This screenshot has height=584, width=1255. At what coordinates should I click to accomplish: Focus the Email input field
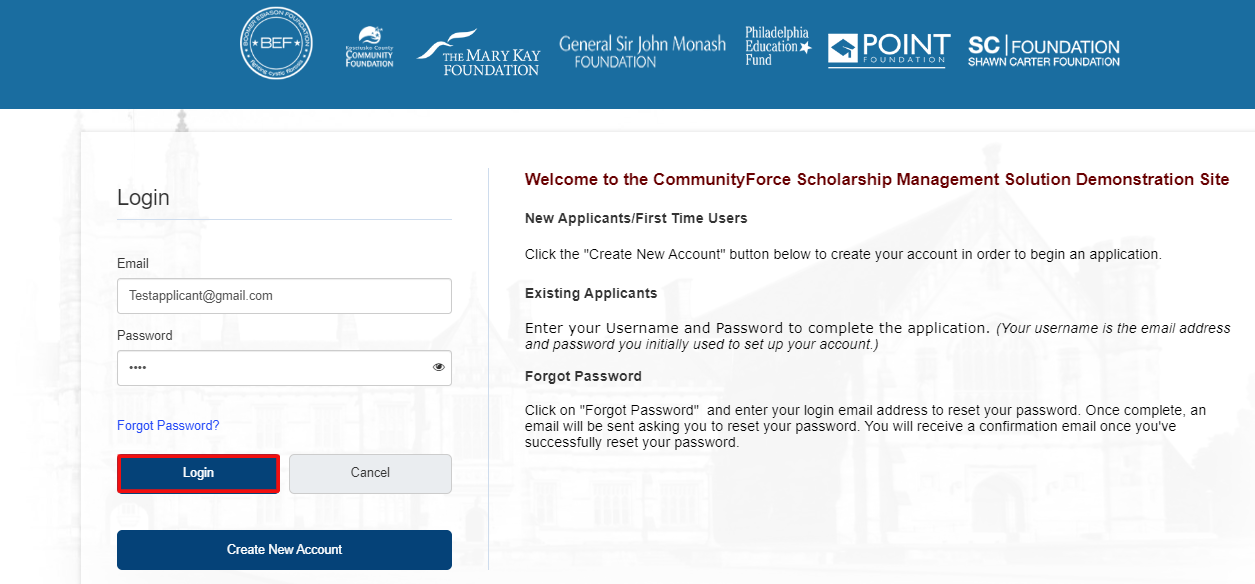tap(284, 296)
